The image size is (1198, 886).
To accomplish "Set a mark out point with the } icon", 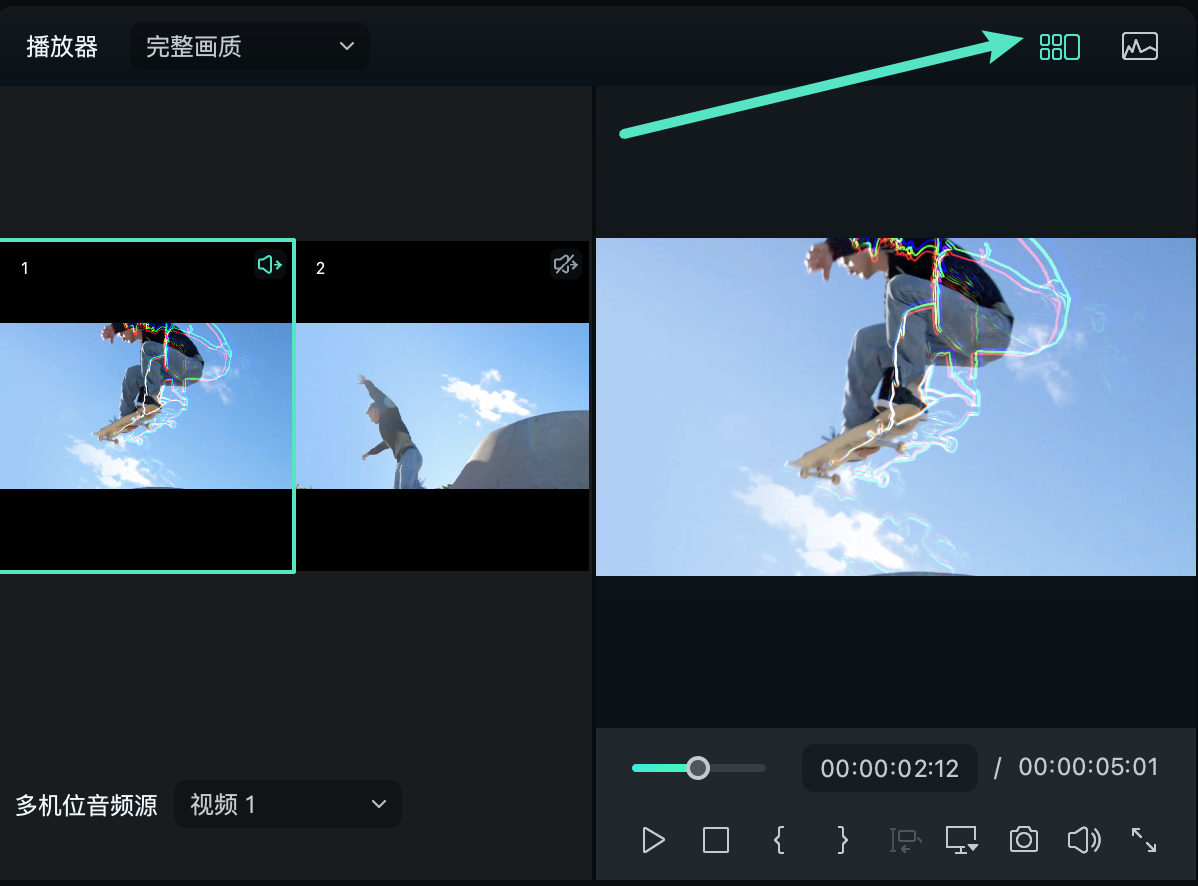I will (842, 840).
